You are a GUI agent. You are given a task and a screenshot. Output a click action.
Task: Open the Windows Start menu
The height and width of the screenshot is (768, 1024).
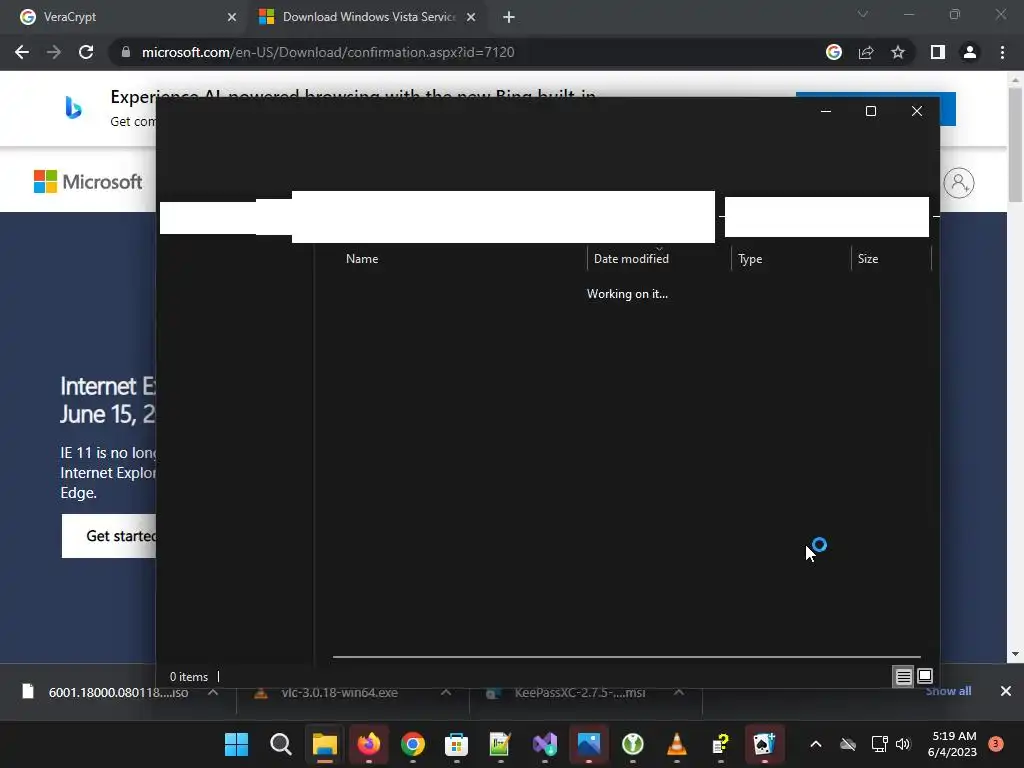[x=236, y=744]
